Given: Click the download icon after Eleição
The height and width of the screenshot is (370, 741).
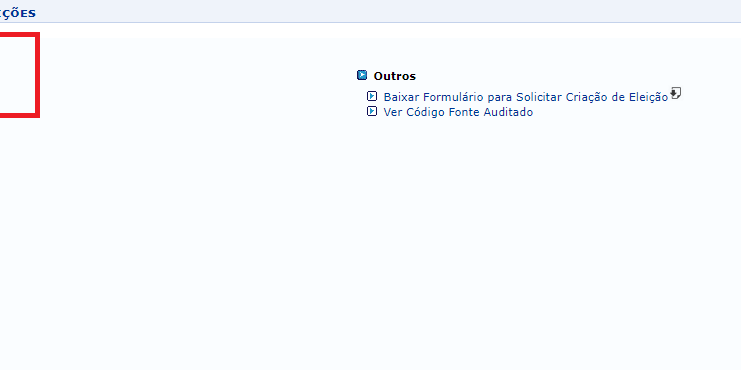Looking at the screenshot, I should [x=676, y=93].
